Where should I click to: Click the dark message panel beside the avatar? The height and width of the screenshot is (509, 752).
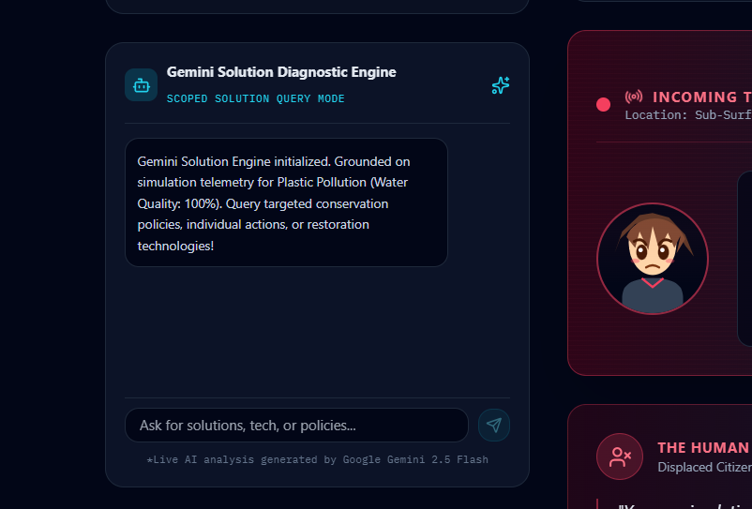click(745, 259)
